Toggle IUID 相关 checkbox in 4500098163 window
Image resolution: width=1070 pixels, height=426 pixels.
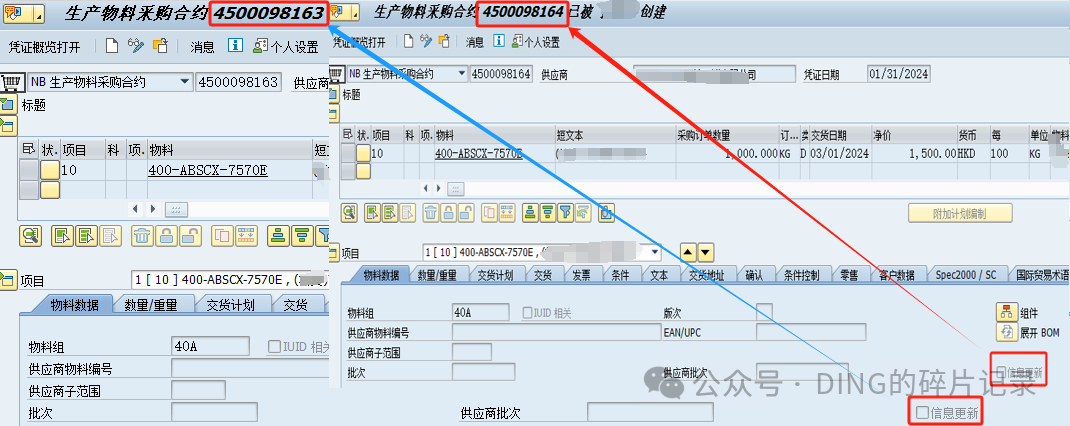(274, 347)
